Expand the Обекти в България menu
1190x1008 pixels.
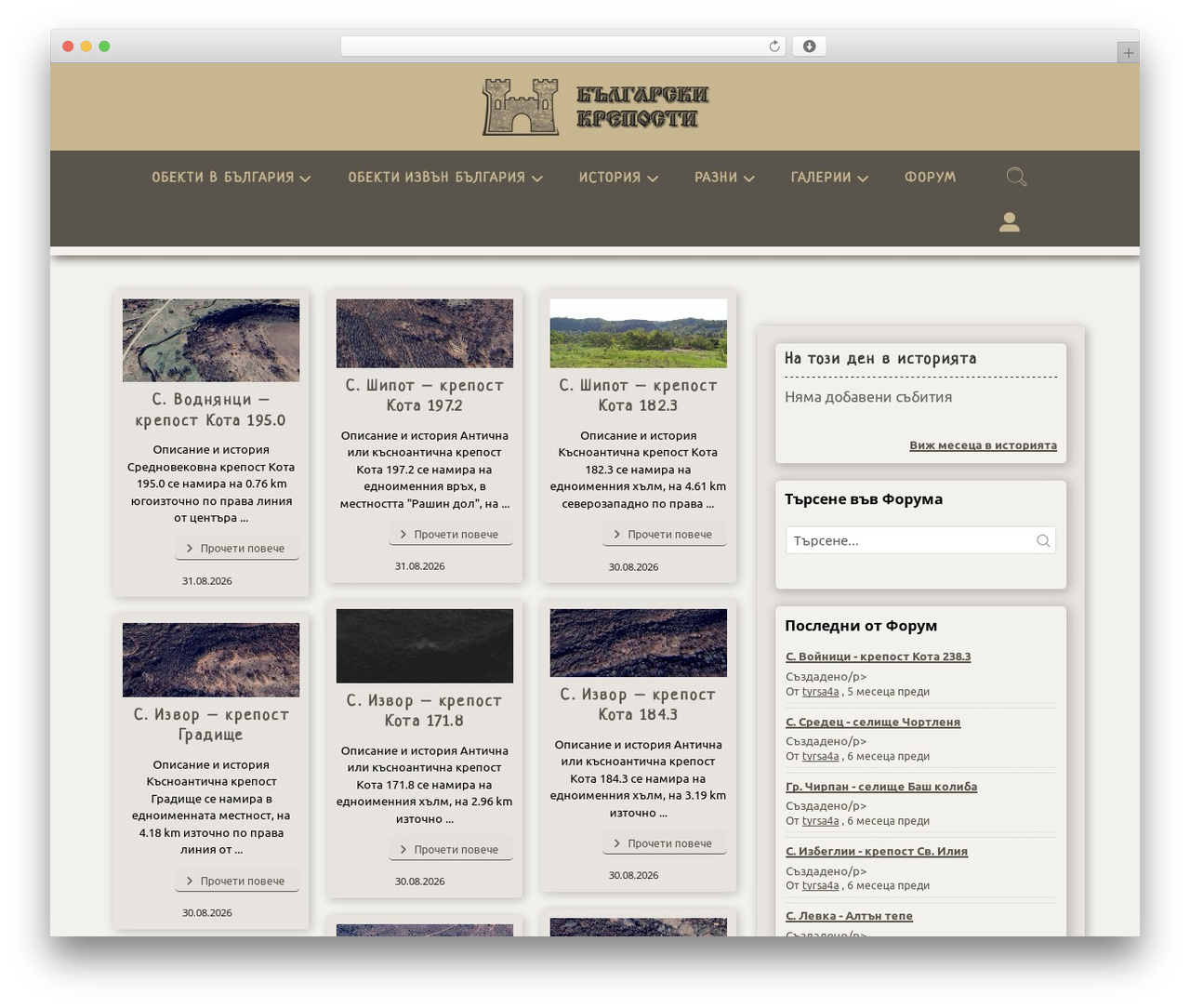(x=231, y=177)
